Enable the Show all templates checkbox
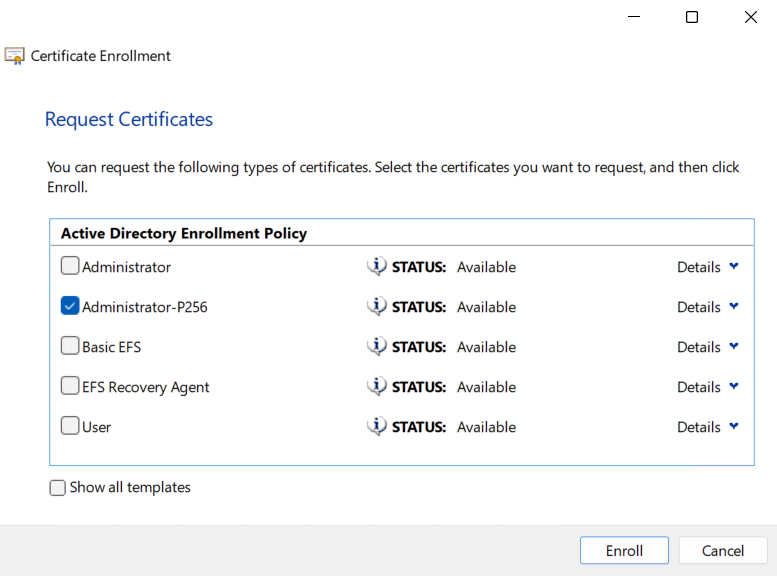777x576 pixels. coord(57,488)
